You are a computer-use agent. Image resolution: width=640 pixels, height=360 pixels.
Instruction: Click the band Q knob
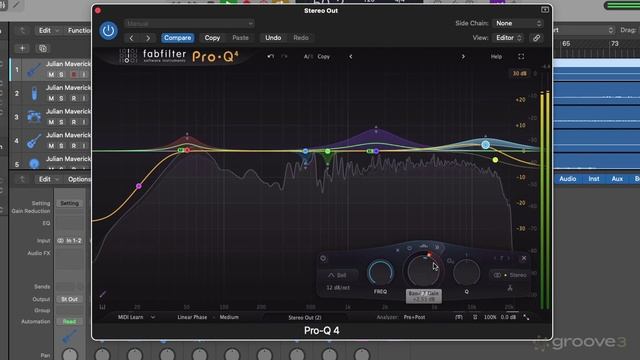pyautogui.click(x=467, y=273)
